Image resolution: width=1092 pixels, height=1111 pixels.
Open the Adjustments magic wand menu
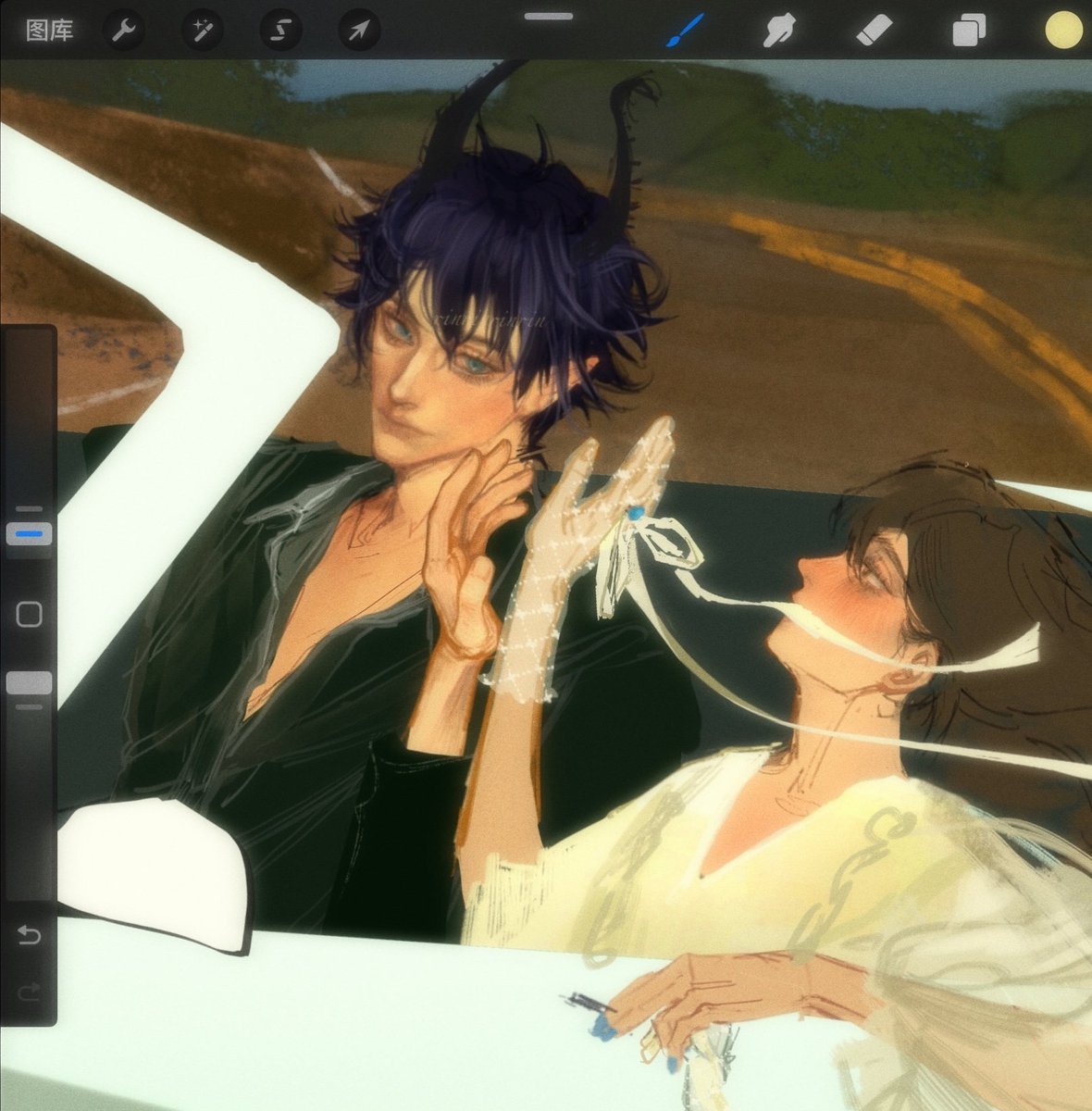pos(202,31)
